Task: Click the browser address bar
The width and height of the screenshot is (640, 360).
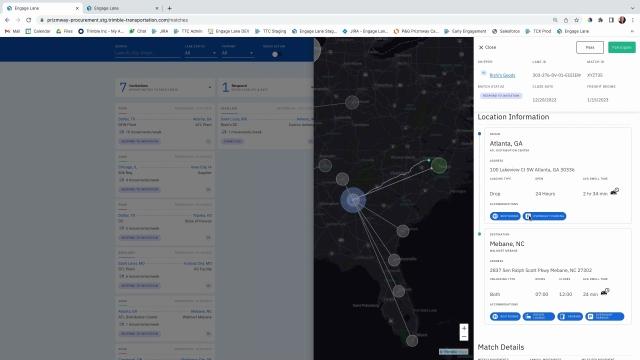Action: pyautogui.click(x=294, y=20)
